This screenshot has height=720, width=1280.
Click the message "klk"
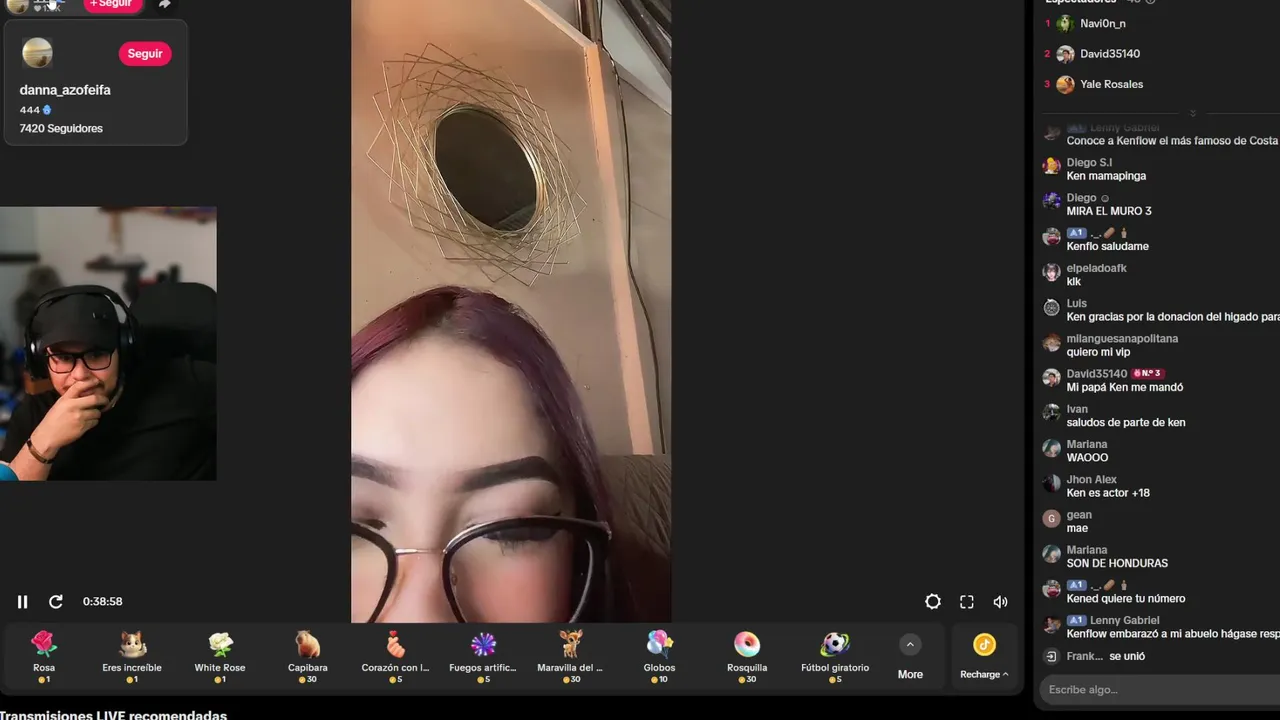click(x=1073, y=281)
